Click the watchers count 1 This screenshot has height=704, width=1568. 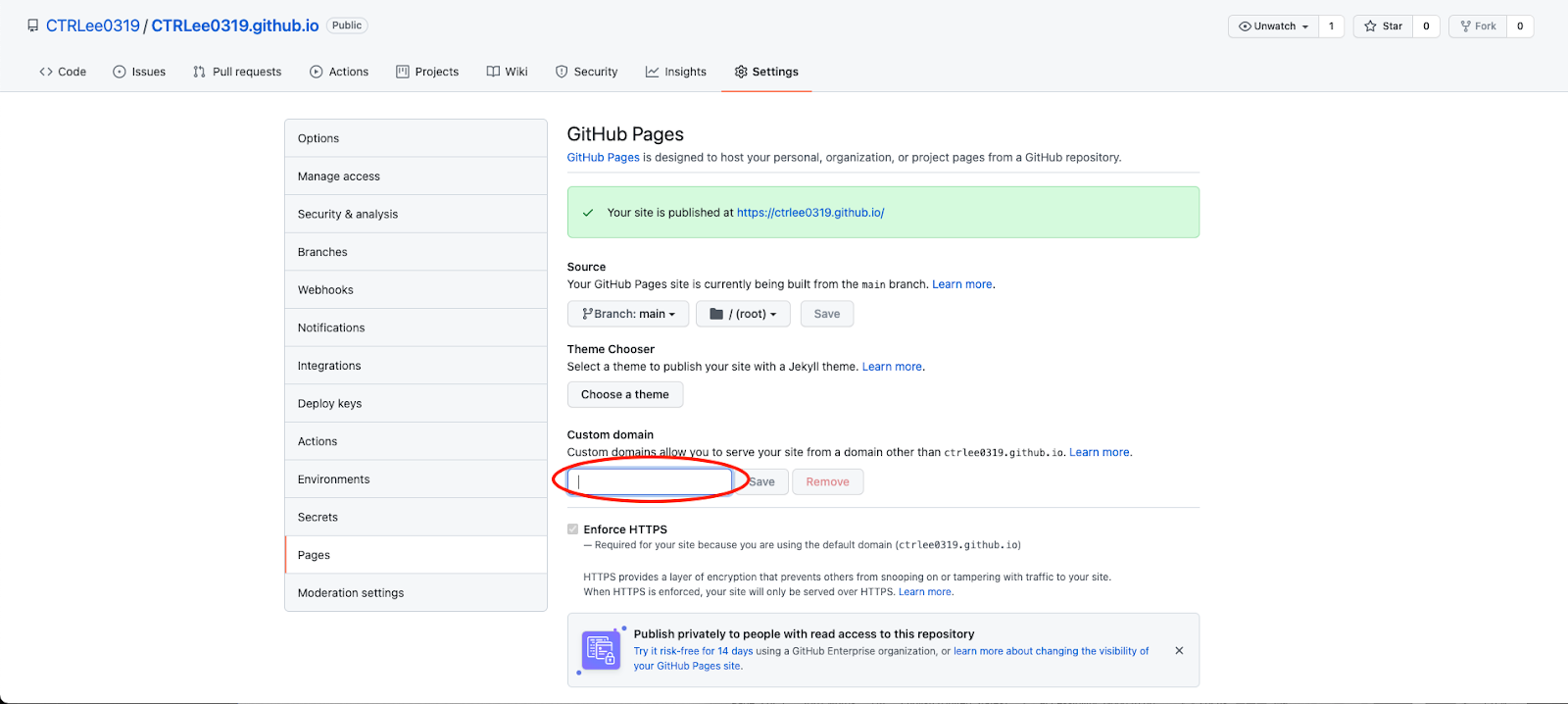(x=1331, y=26)
